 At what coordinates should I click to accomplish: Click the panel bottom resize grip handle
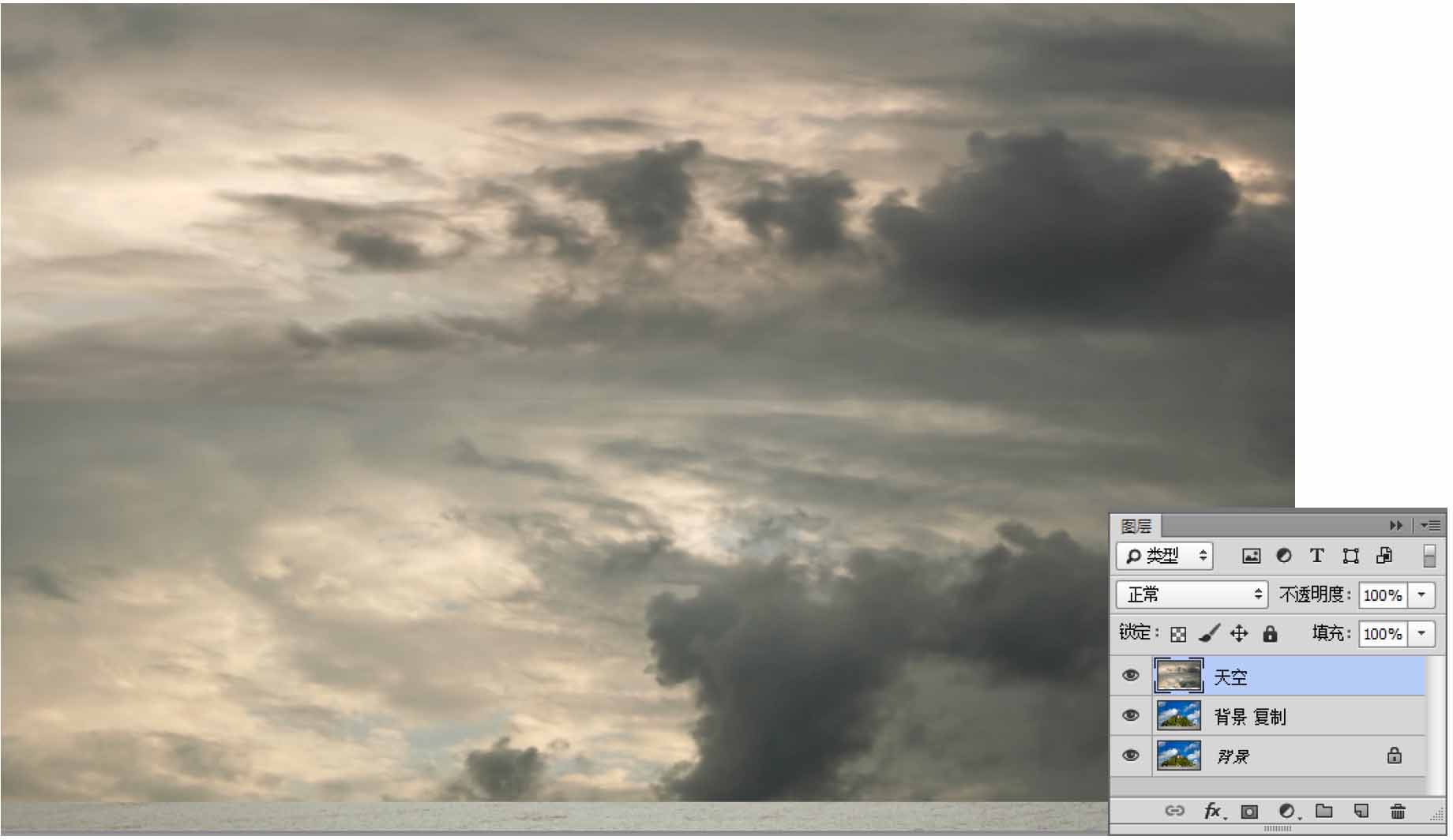point(1277,829)
